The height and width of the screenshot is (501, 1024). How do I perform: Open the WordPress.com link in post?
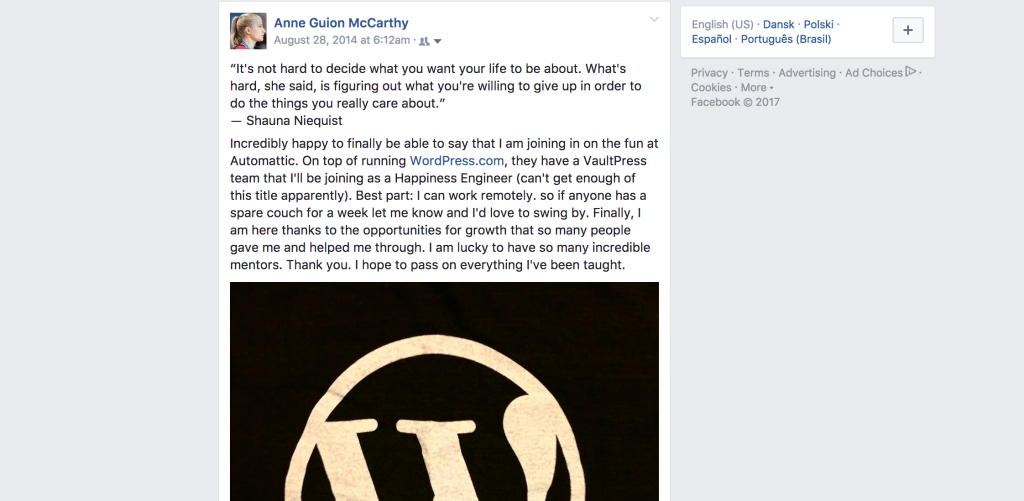451,160
